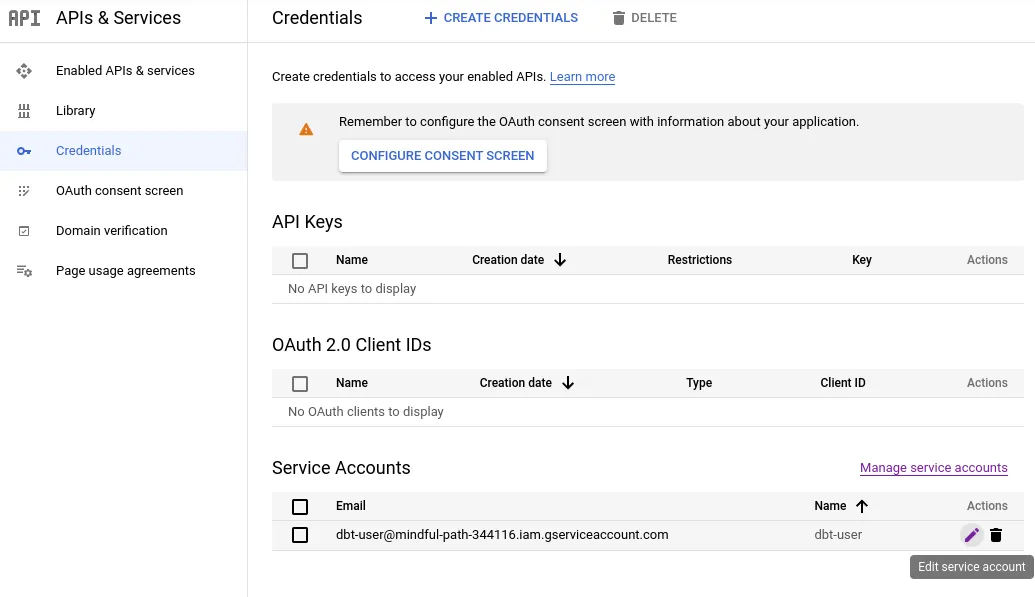This screenshot has width=1035, height=597.
Task: Open Page usage agreements
Action: click(x=125, y=271)
